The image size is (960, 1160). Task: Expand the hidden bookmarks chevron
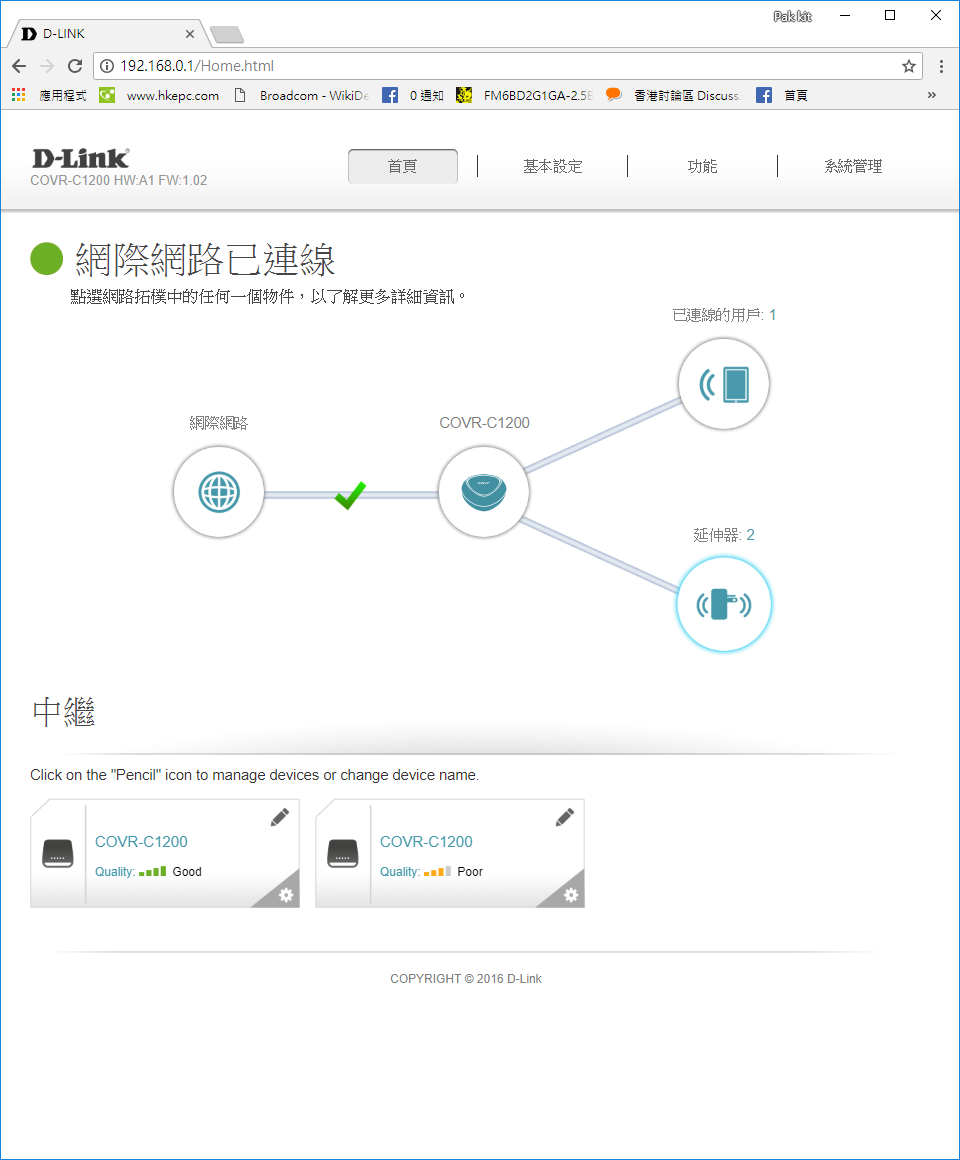932,95
